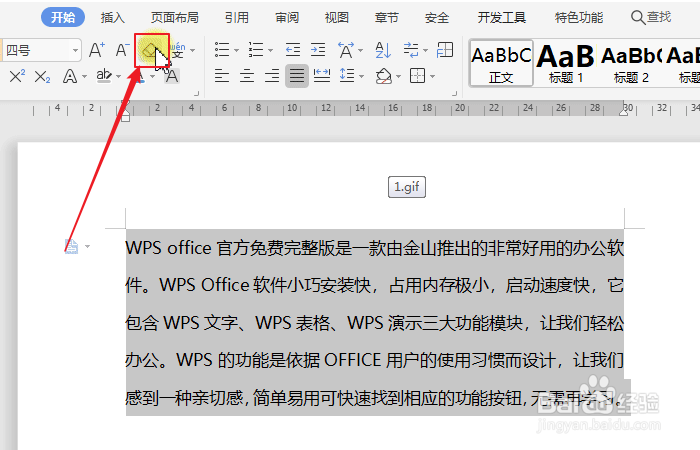Viewport: 700px width, 450px height.
Task: Expand the line spacing dropdown arrow
Action: 361,77
